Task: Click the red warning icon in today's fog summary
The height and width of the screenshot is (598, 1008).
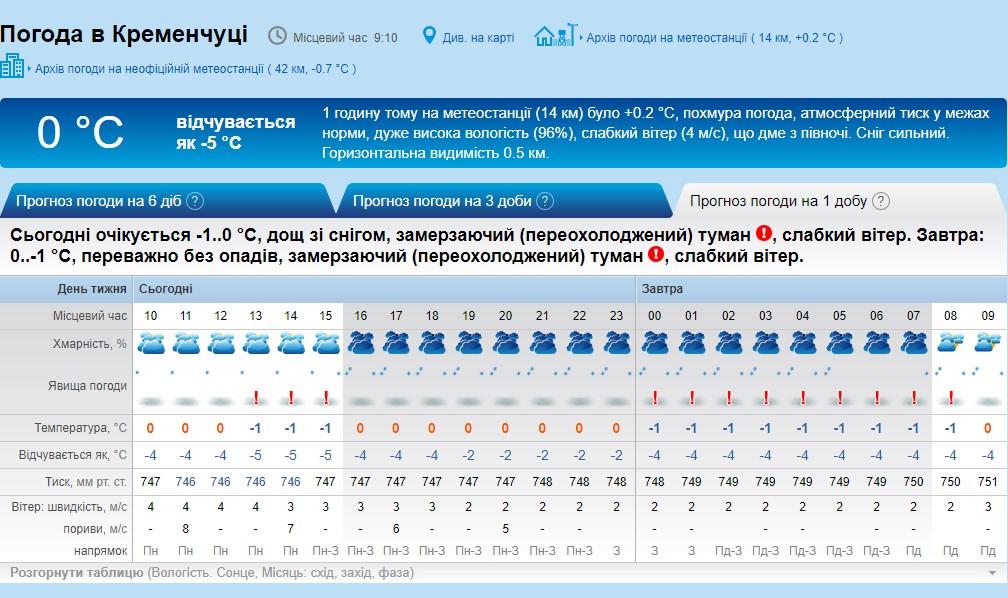Action: coord(764,234)
